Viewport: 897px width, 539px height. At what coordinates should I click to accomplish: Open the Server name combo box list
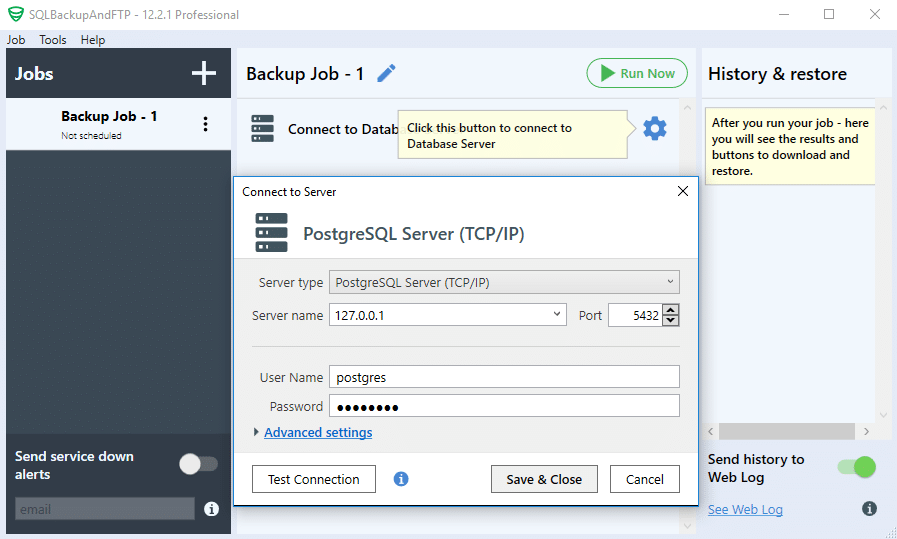point(557,314)
